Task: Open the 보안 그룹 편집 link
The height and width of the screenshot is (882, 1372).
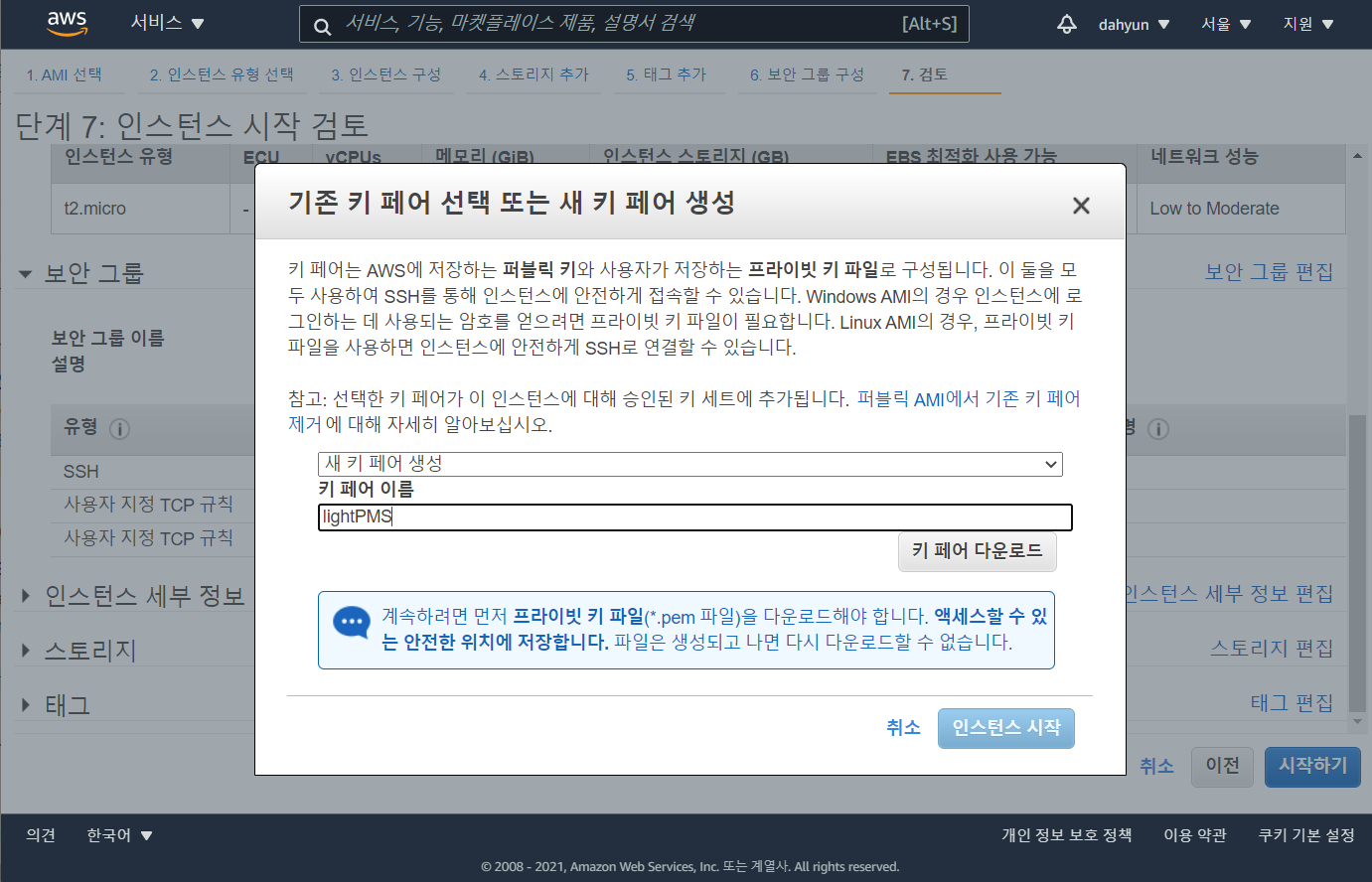Action: click(1269, 272)
